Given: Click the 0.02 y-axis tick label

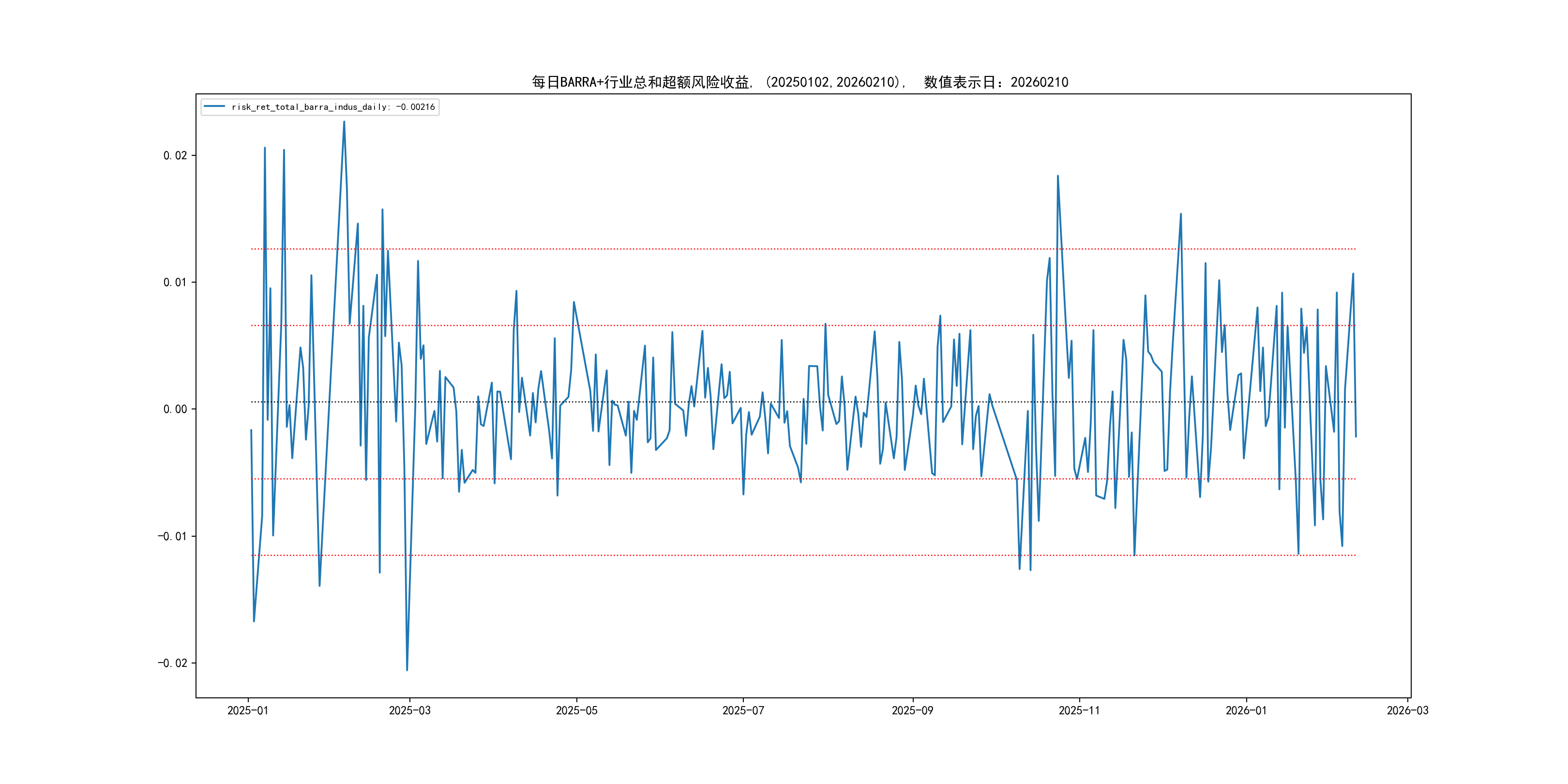Looking at the screenshot, I should click(x=175, y=156).
